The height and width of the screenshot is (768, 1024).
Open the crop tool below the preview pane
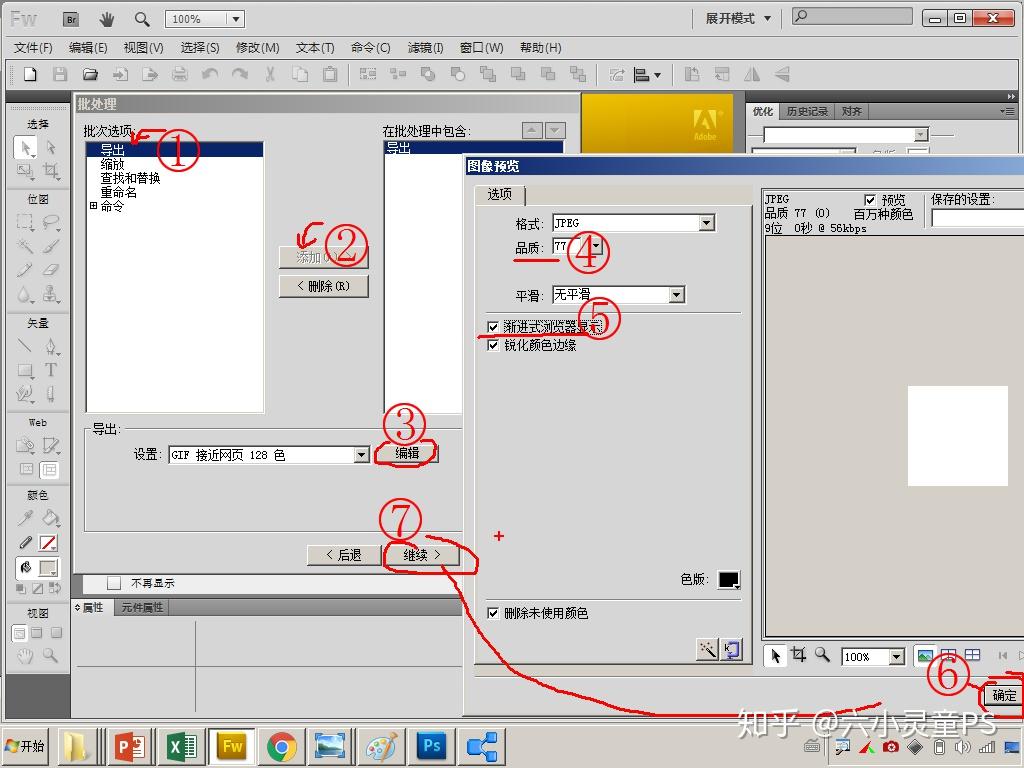tap(798, 654)
